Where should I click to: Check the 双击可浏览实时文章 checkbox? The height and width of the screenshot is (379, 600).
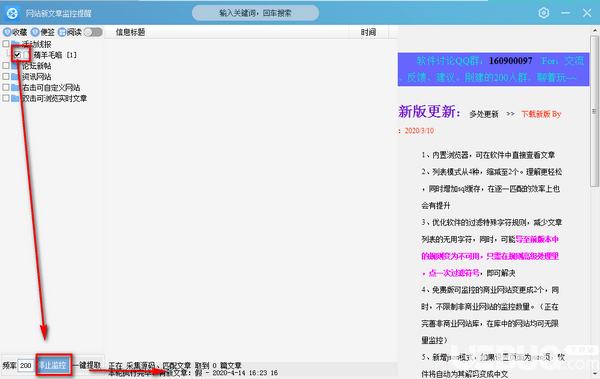pyautogui.click(x=6, y=98)
